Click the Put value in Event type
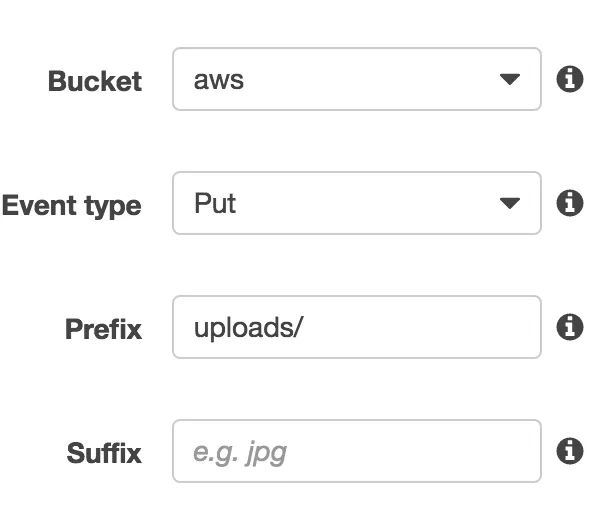Viewport: 600px width, 510px height. (214, 204)
